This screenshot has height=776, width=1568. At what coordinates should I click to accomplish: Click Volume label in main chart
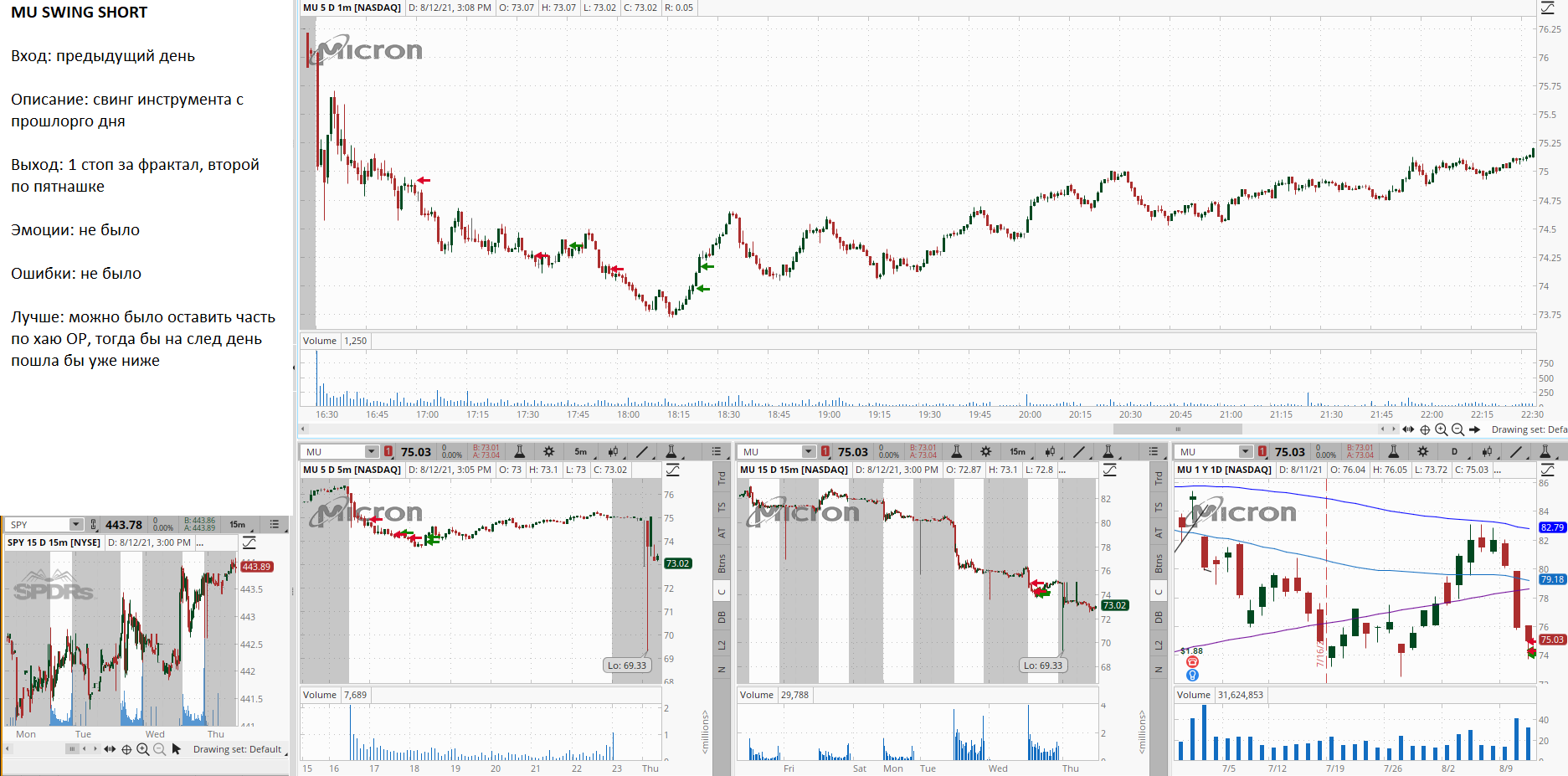320,341
